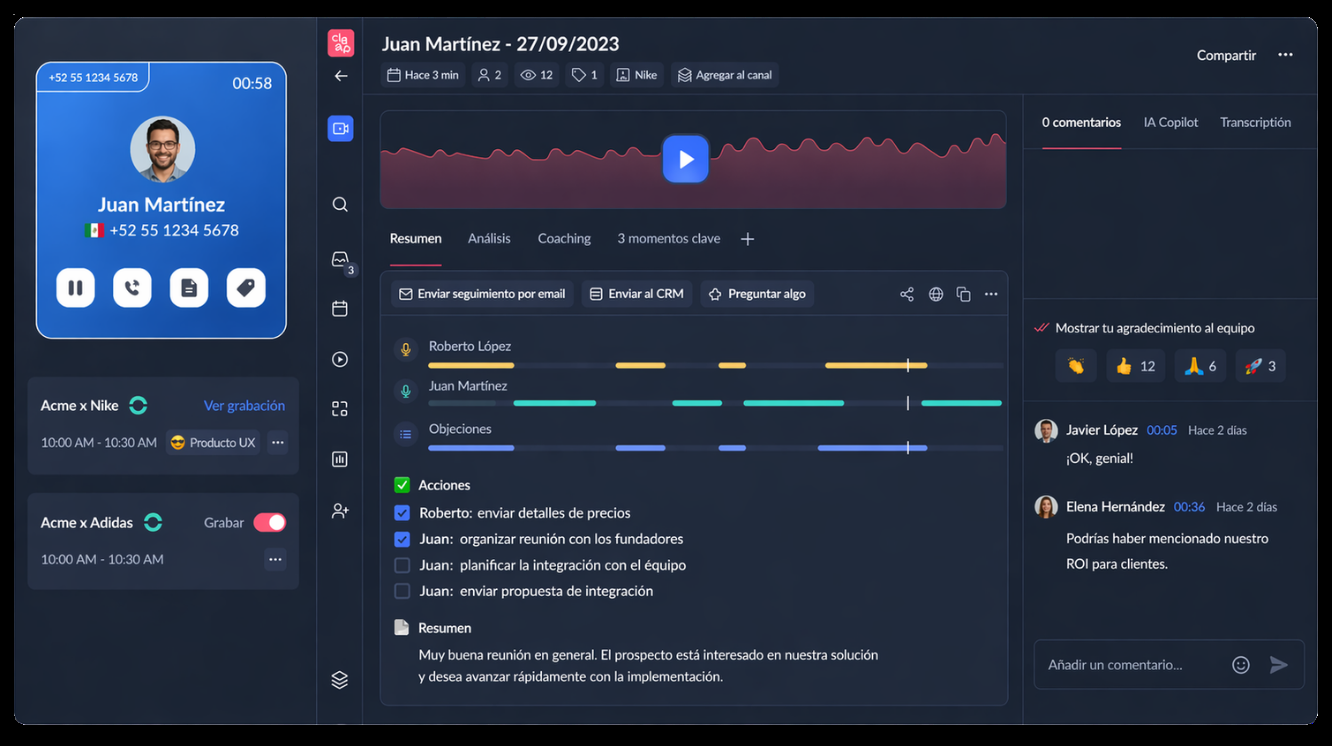Click the share icon in summary toolbar
Viewport: 1332px width, 746px height.
pos(907,294)
